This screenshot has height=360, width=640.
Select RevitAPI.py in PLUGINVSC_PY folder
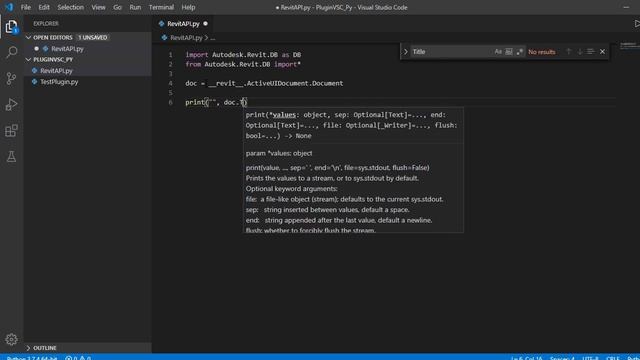click(56, 71)
